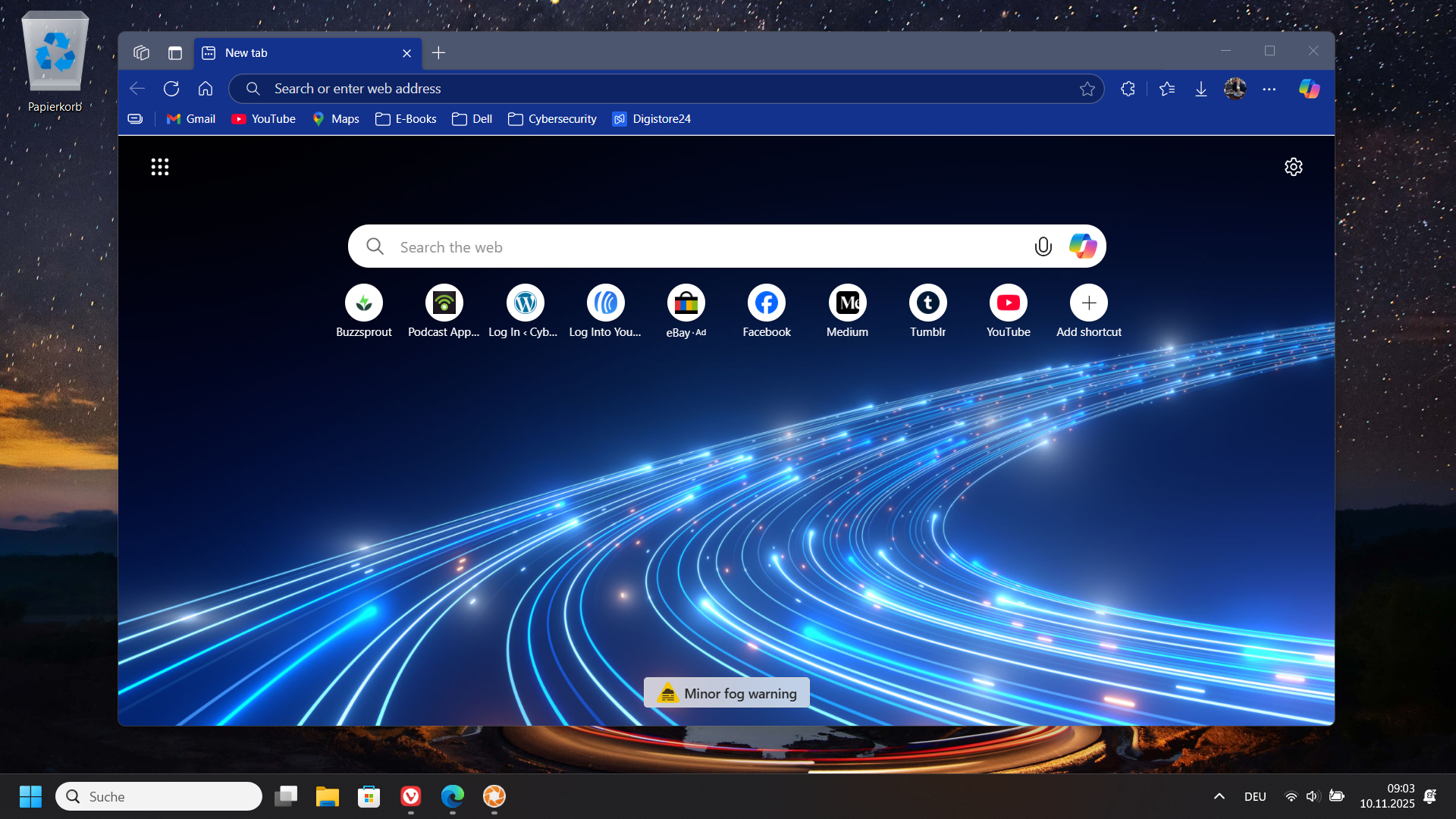This screenshot has width=1456, height=819.
Task: Expand the Cybersecurity bookmark folder
Action: coord(553,119)
